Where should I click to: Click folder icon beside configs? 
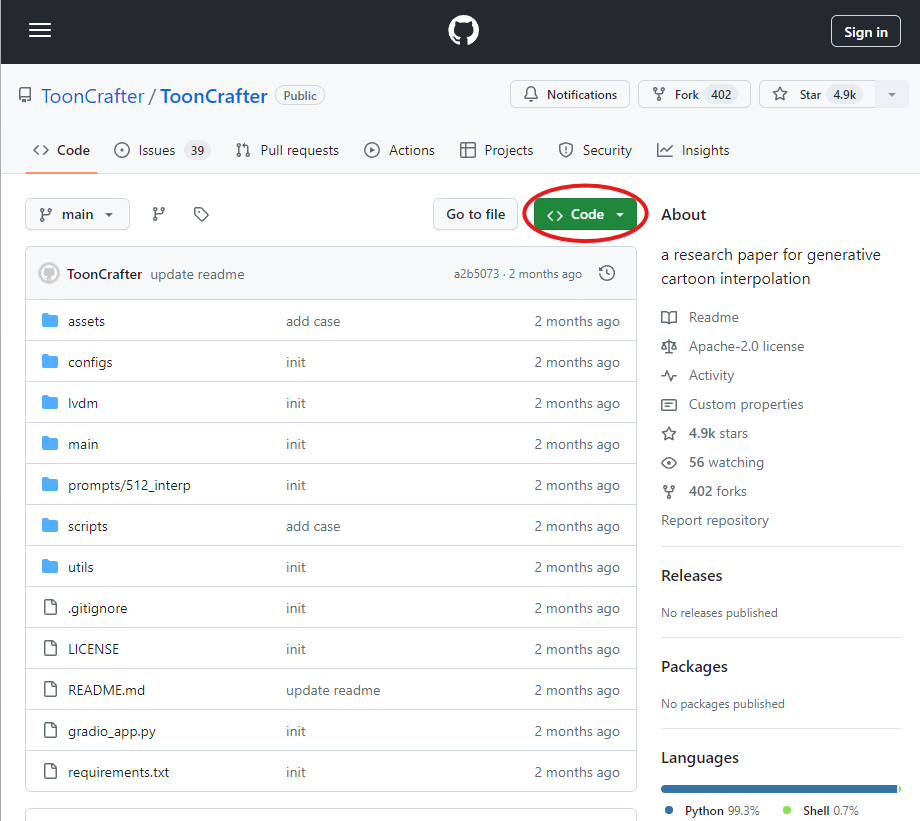[x=50, y=361]
